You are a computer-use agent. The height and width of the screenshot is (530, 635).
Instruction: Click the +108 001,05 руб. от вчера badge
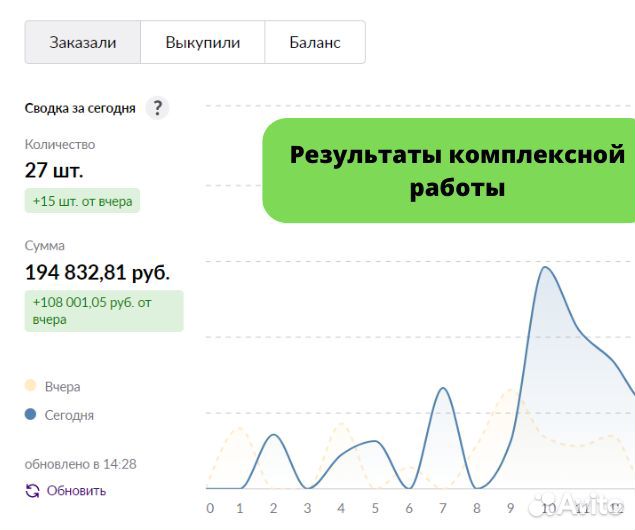click(x=104, y=311)
